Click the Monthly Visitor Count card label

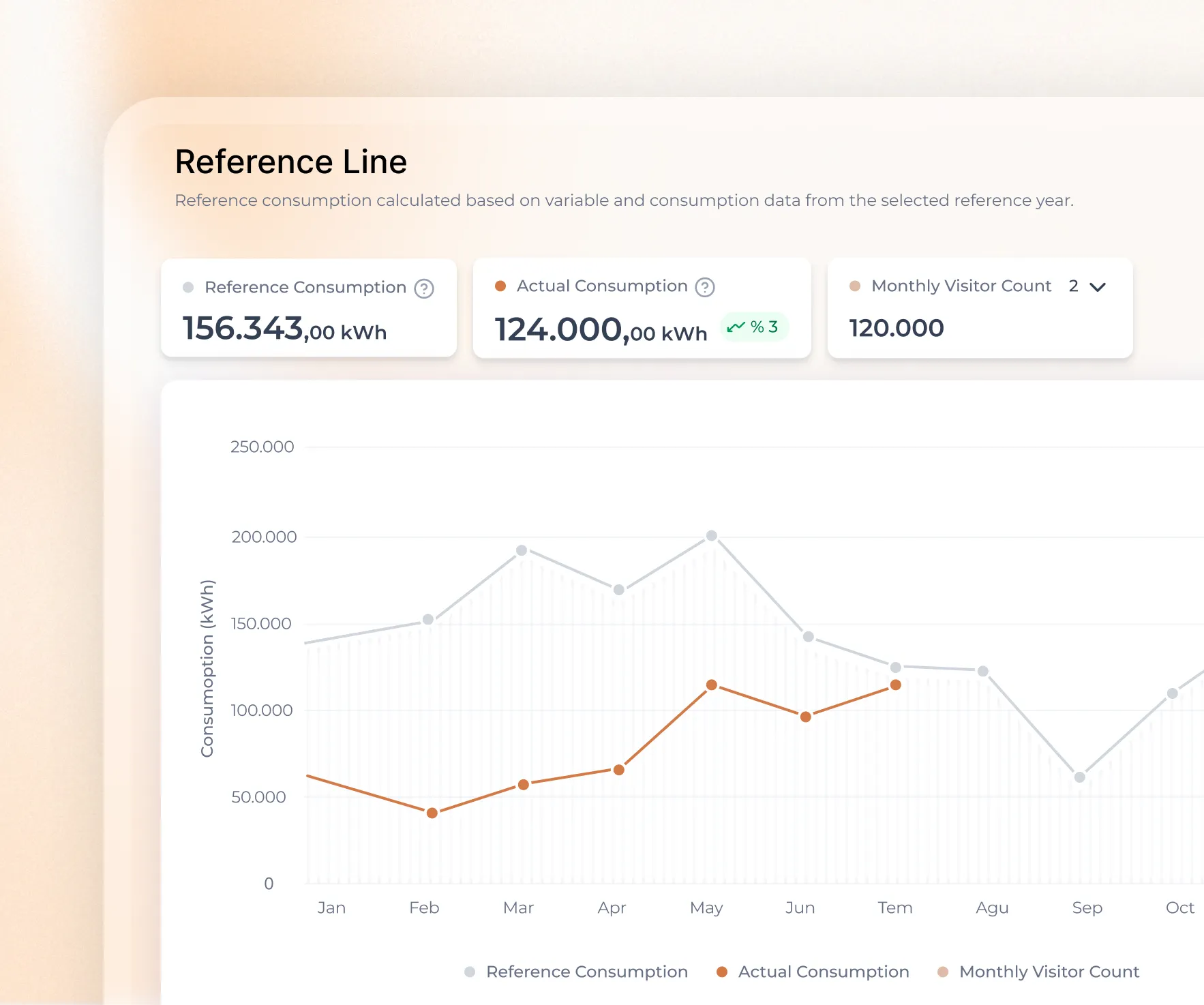[961, 286]
